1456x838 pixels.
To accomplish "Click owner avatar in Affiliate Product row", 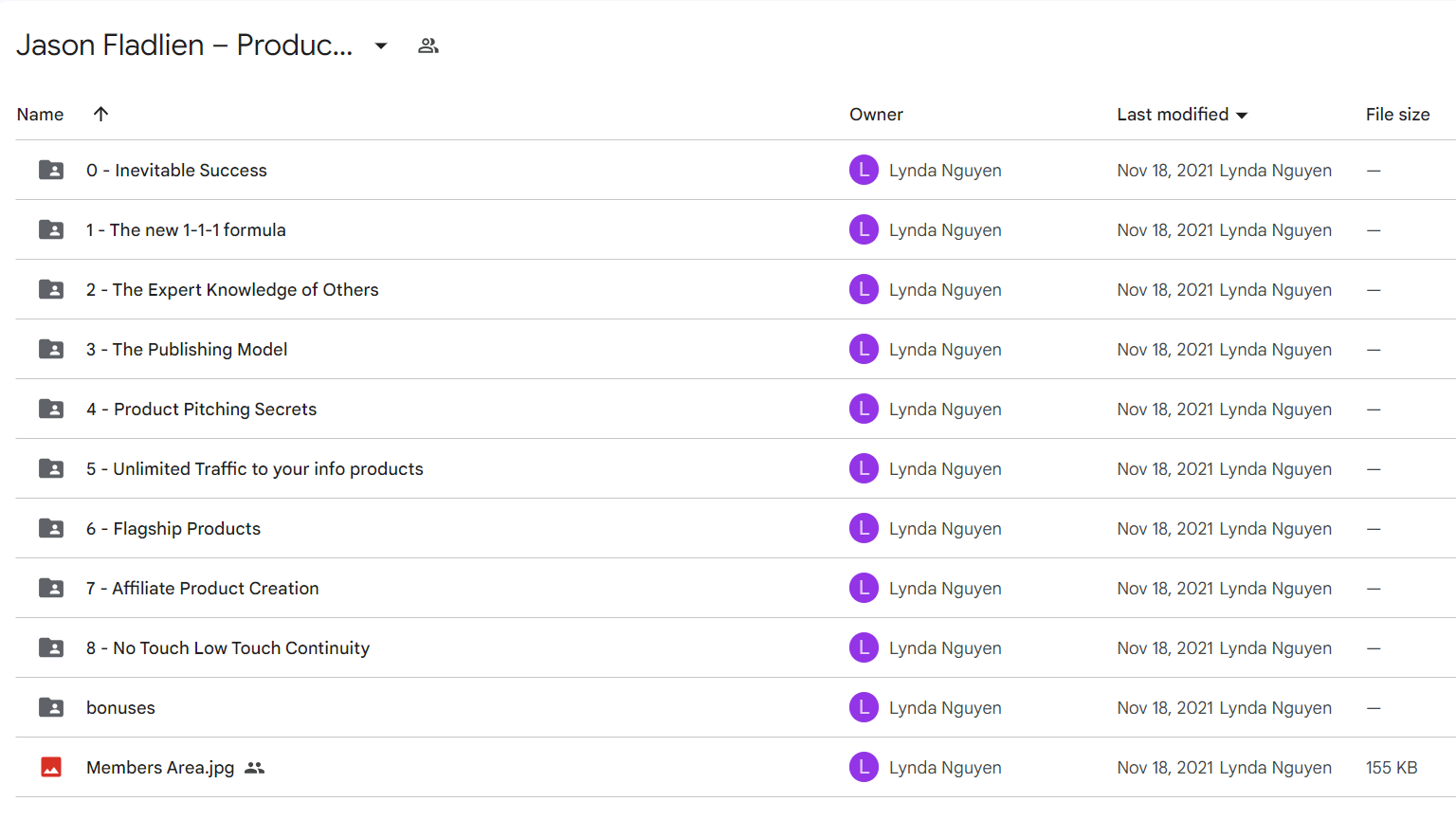I will 864,588.
